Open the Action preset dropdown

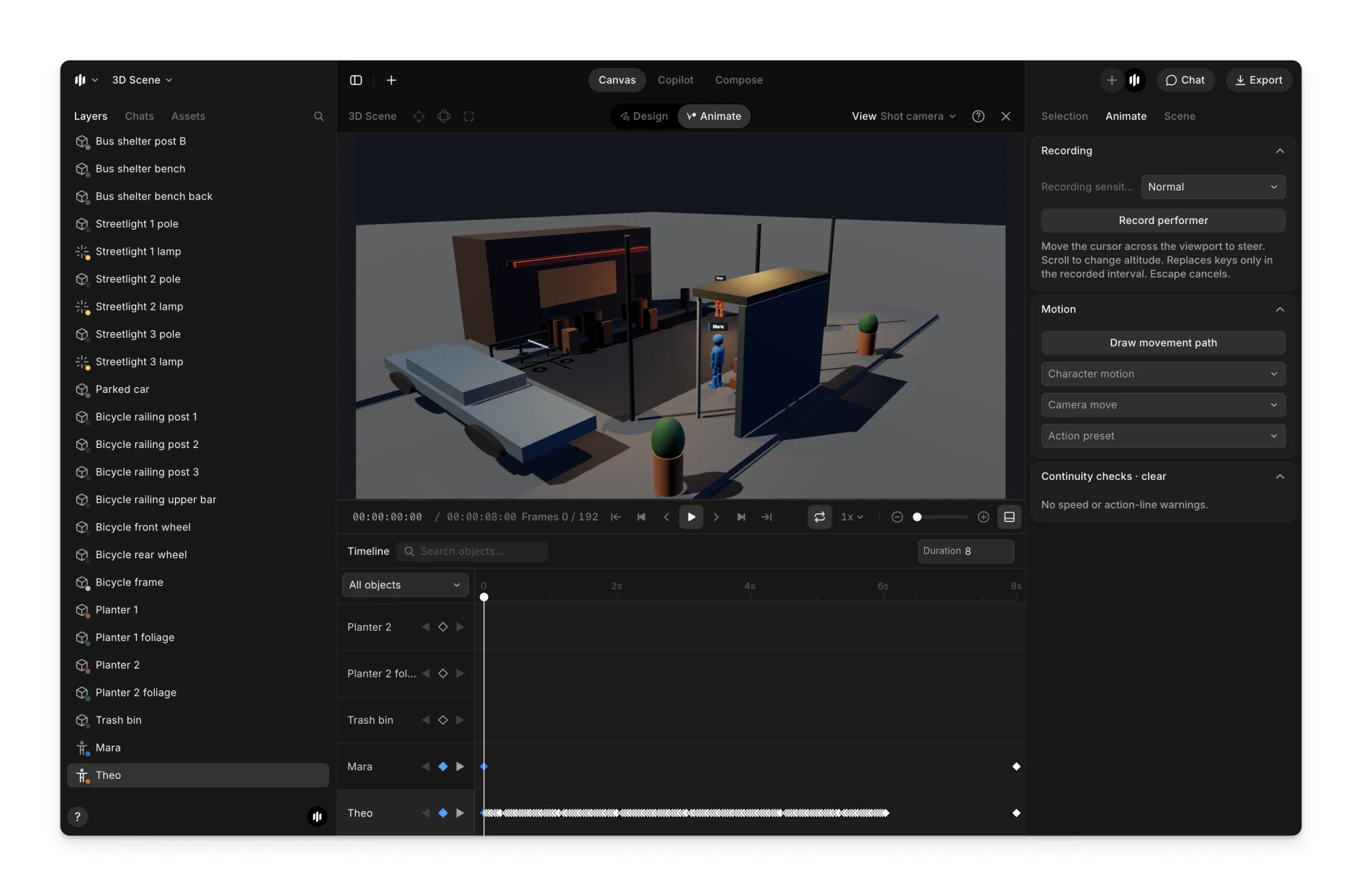tap(1163, 436)
